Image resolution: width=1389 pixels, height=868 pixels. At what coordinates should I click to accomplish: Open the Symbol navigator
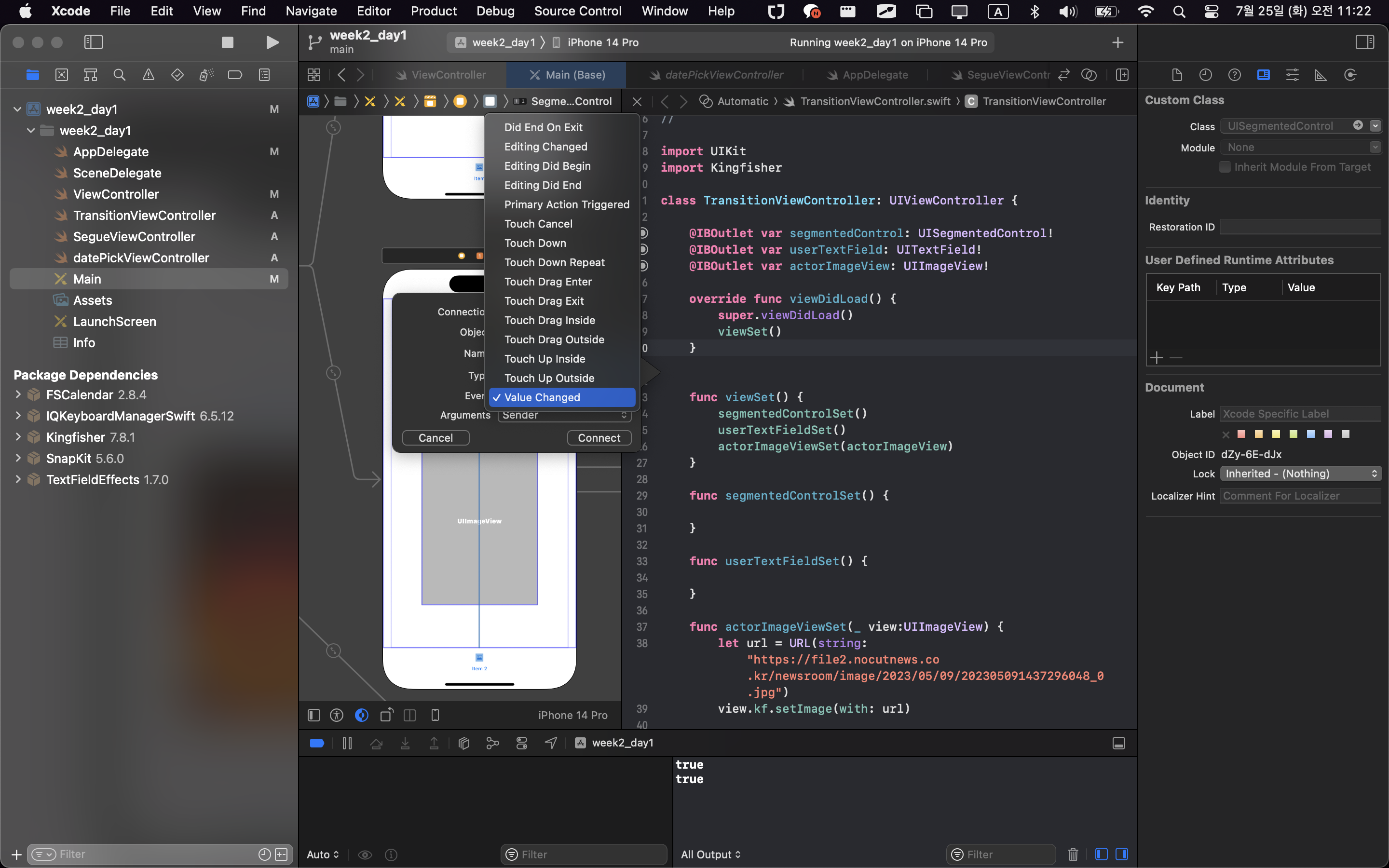point(91,75)
